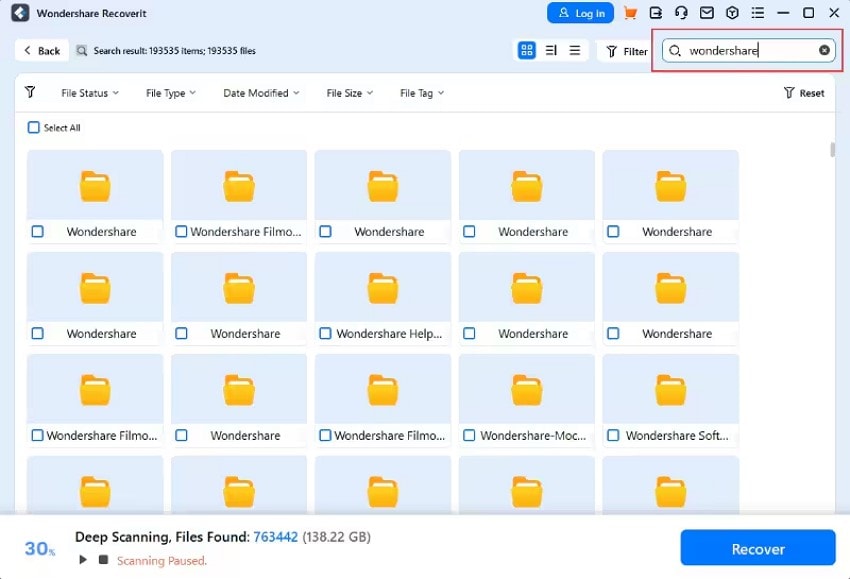This screenshot has width=850, height=579.
Task: Reset all filters
Action: point(804,93)
